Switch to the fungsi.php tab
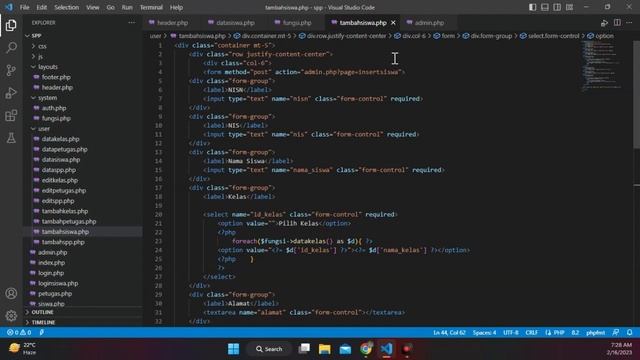The width and height of the screenshot is (640, 360). [297, 23]
